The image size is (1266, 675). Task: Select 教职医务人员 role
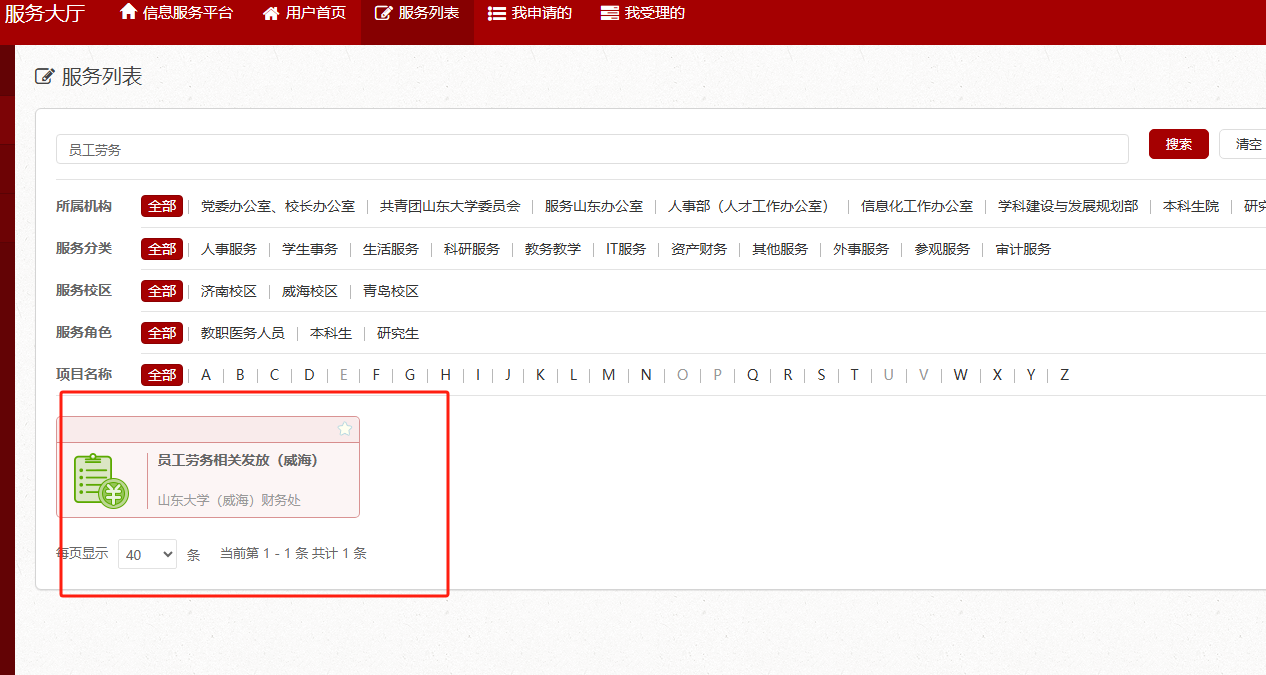click(x=243, y=333)
